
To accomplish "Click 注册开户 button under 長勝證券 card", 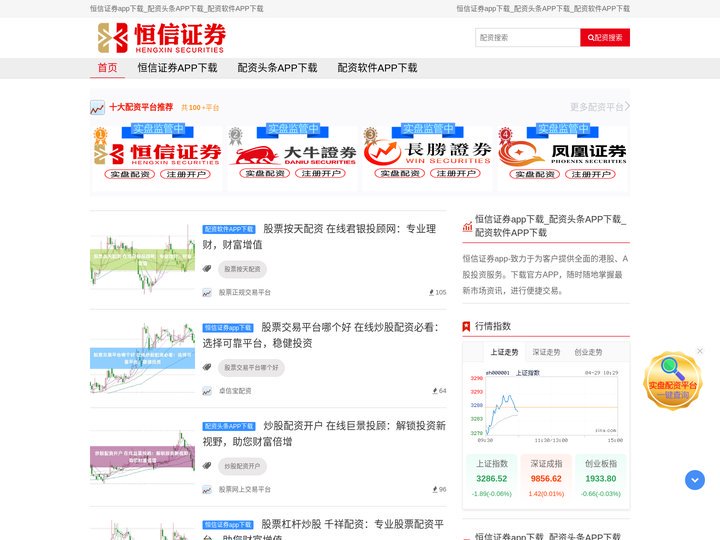I will [456, 174].
